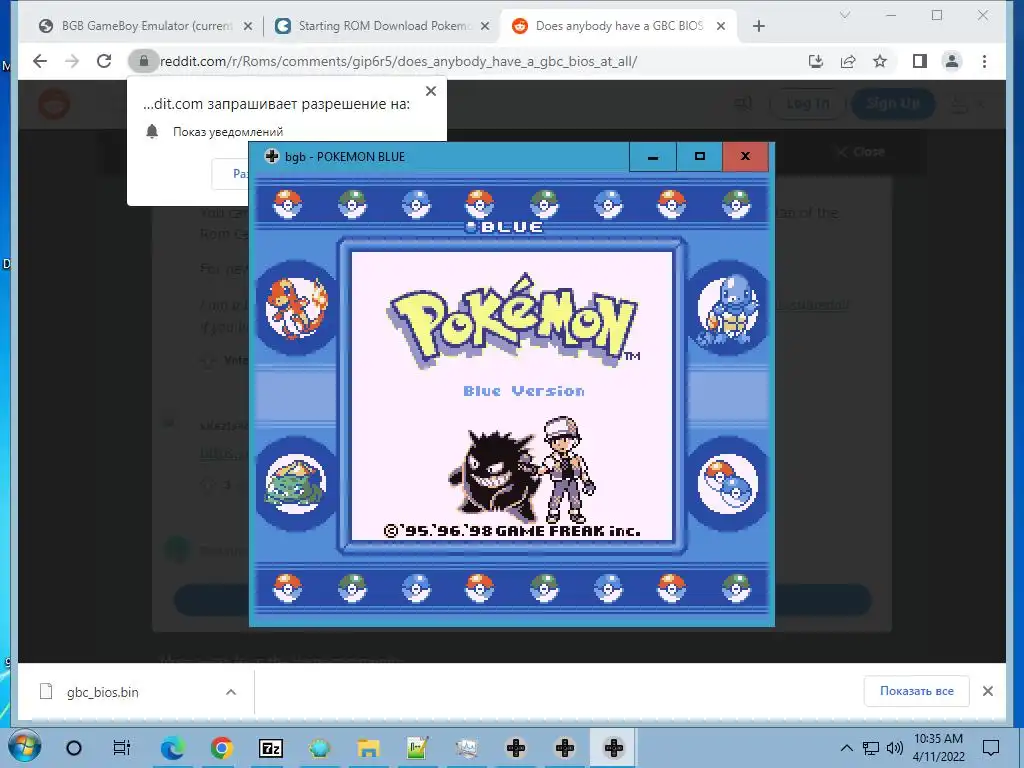
Task: Minimize the bgb Pokemon Blue window
Action: coord(652,157)
